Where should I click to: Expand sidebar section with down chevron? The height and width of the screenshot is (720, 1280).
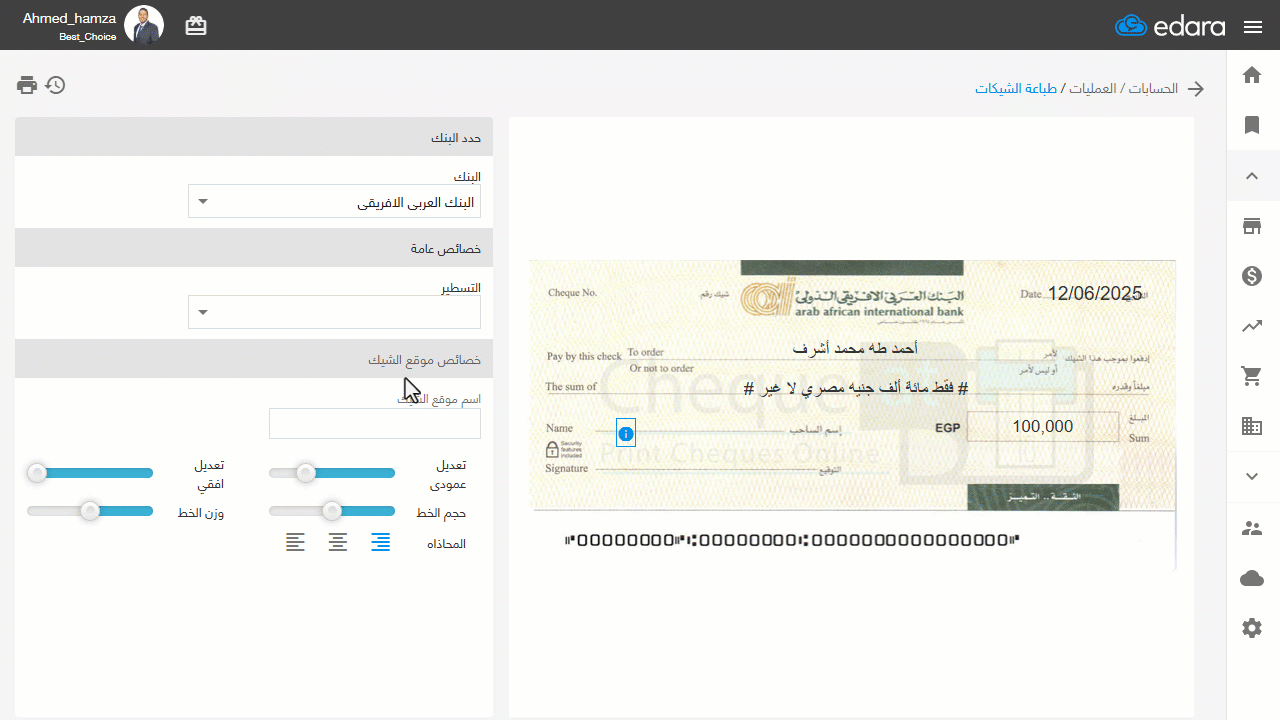click(1252, 476)
